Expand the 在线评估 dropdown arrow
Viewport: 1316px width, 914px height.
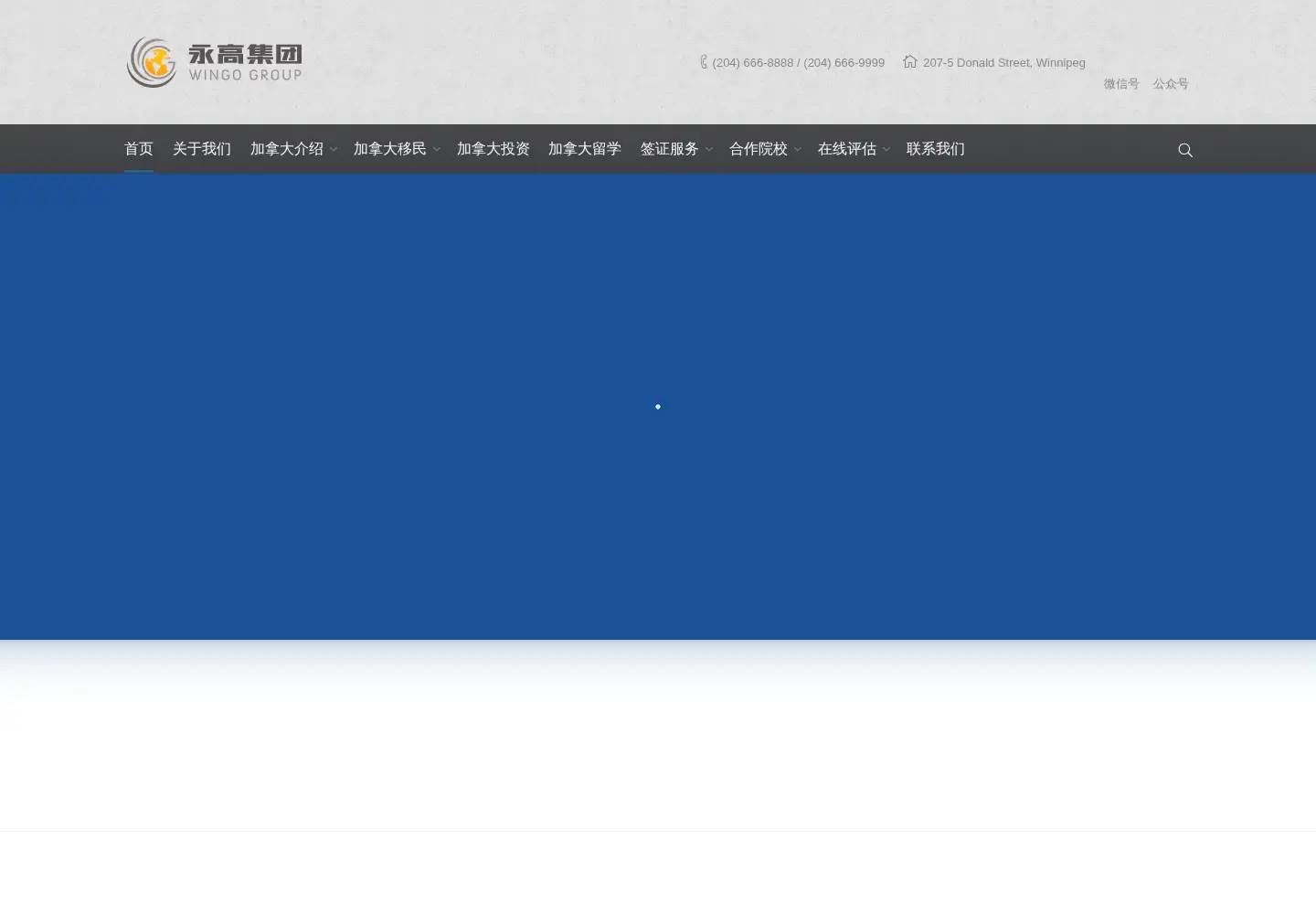click(886, 149)
